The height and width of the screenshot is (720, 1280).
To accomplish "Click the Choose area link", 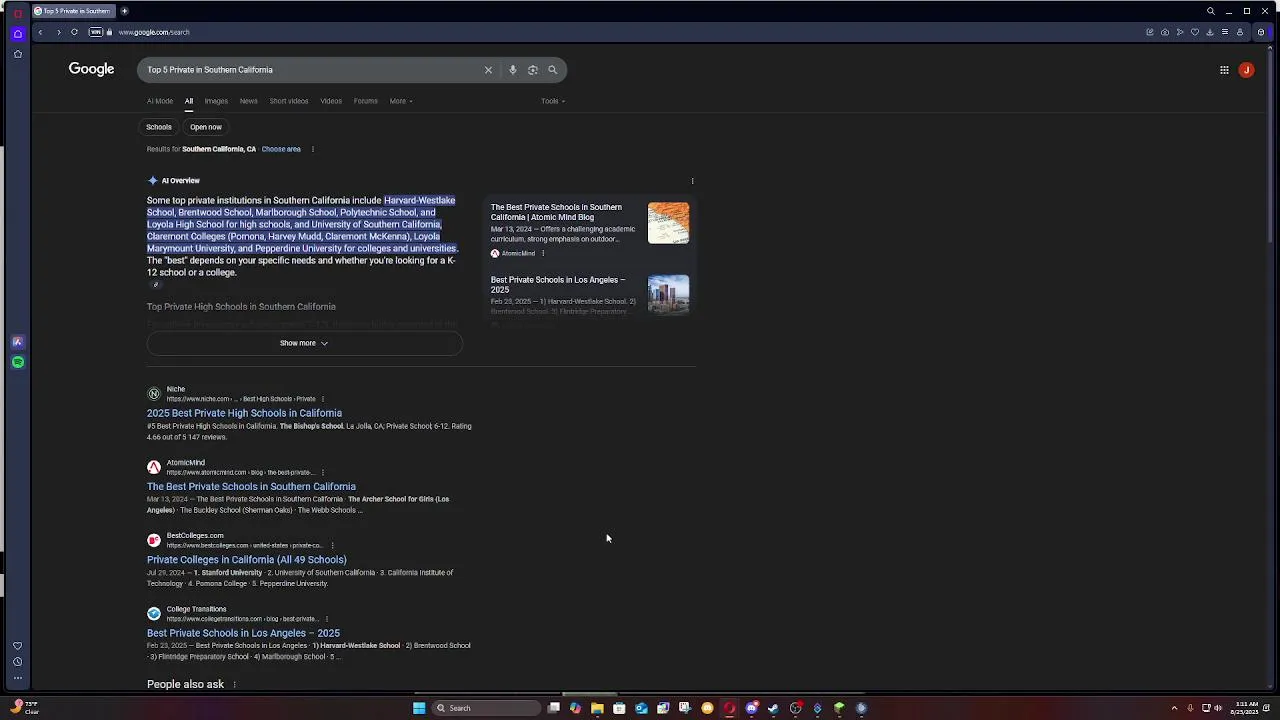I will click(281, 149).
